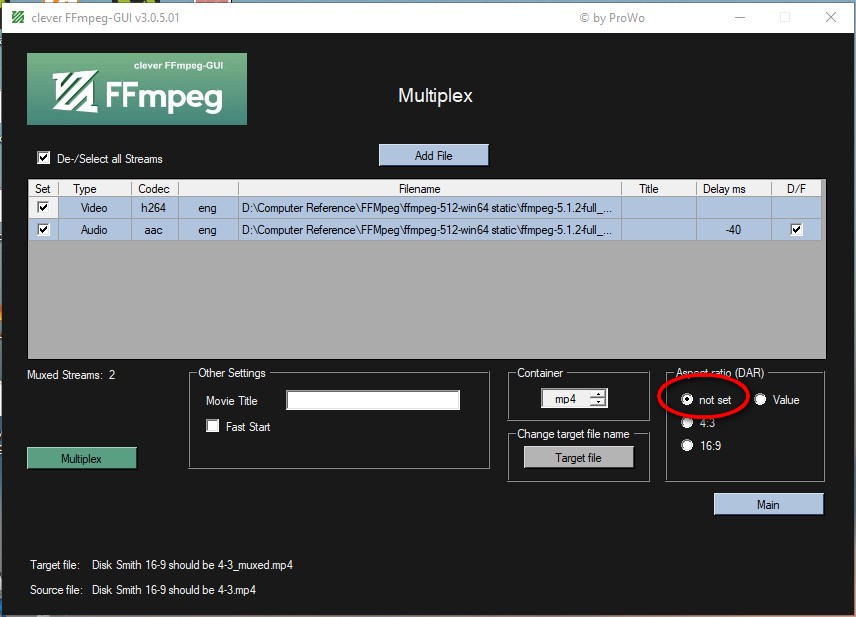Click the Title column header
The width and height of the screenshot is (856, 617).
[x=659, y=189]
